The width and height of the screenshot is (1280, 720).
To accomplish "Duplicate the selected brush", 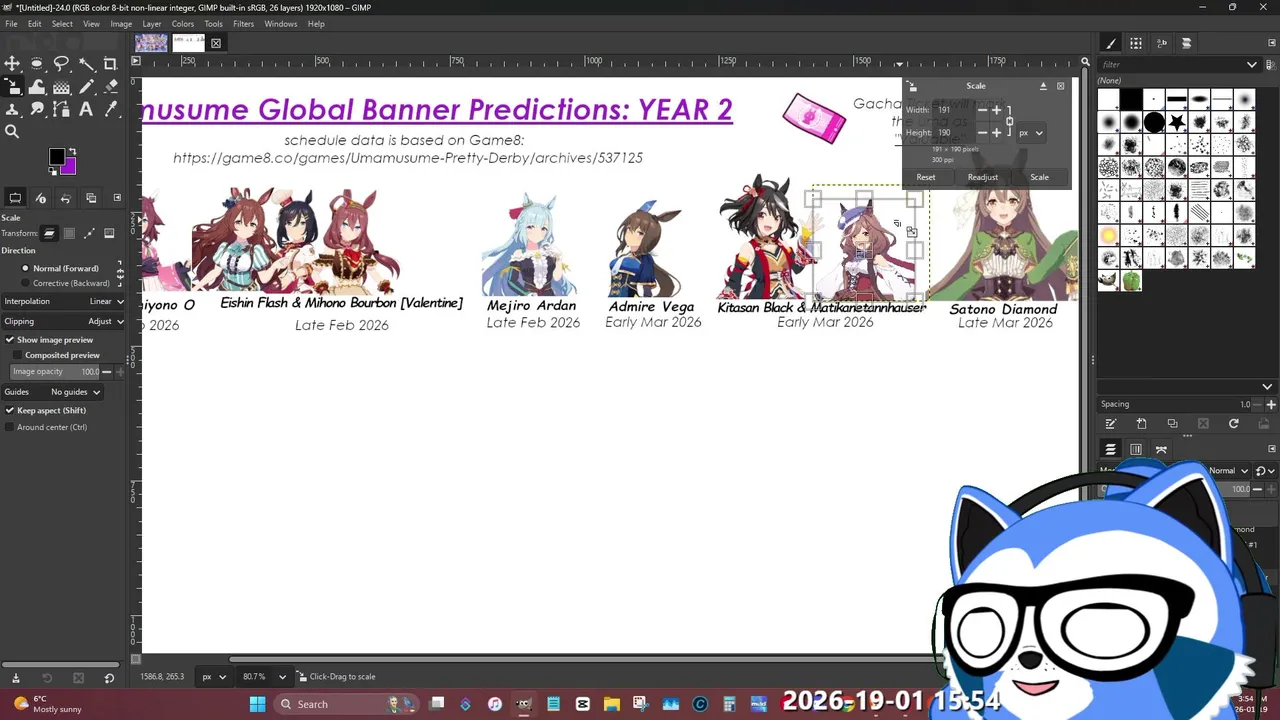I will (1172, 423).
